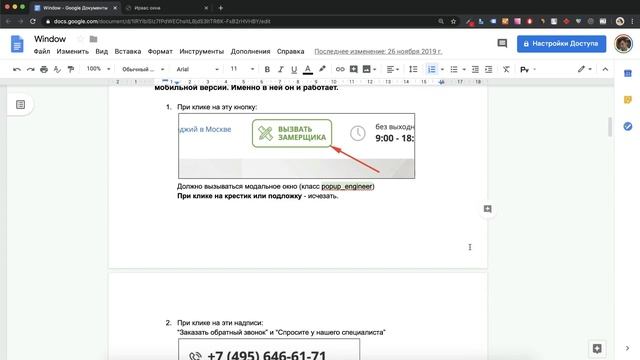Insert image from toolbar icon
The image size is (640, 360).
(x=367, y=69)
